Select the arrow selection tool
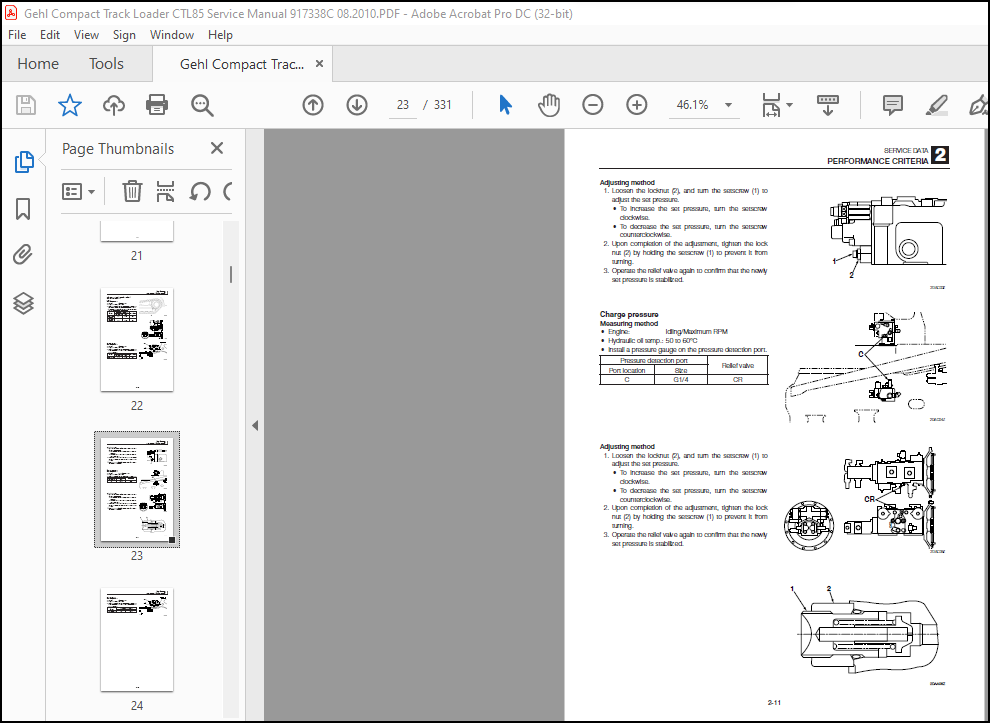This screenshot has height=723, width=990. point(505,105)
